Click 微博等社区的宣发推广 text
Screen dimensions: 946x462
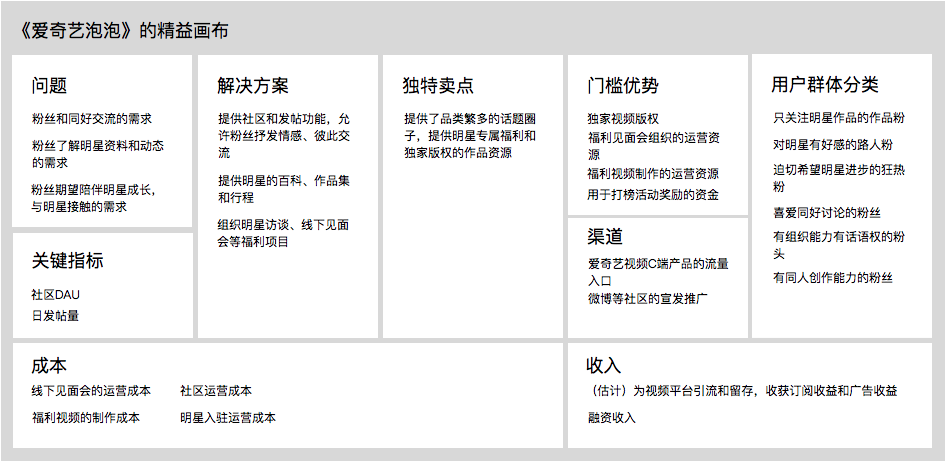647,299
